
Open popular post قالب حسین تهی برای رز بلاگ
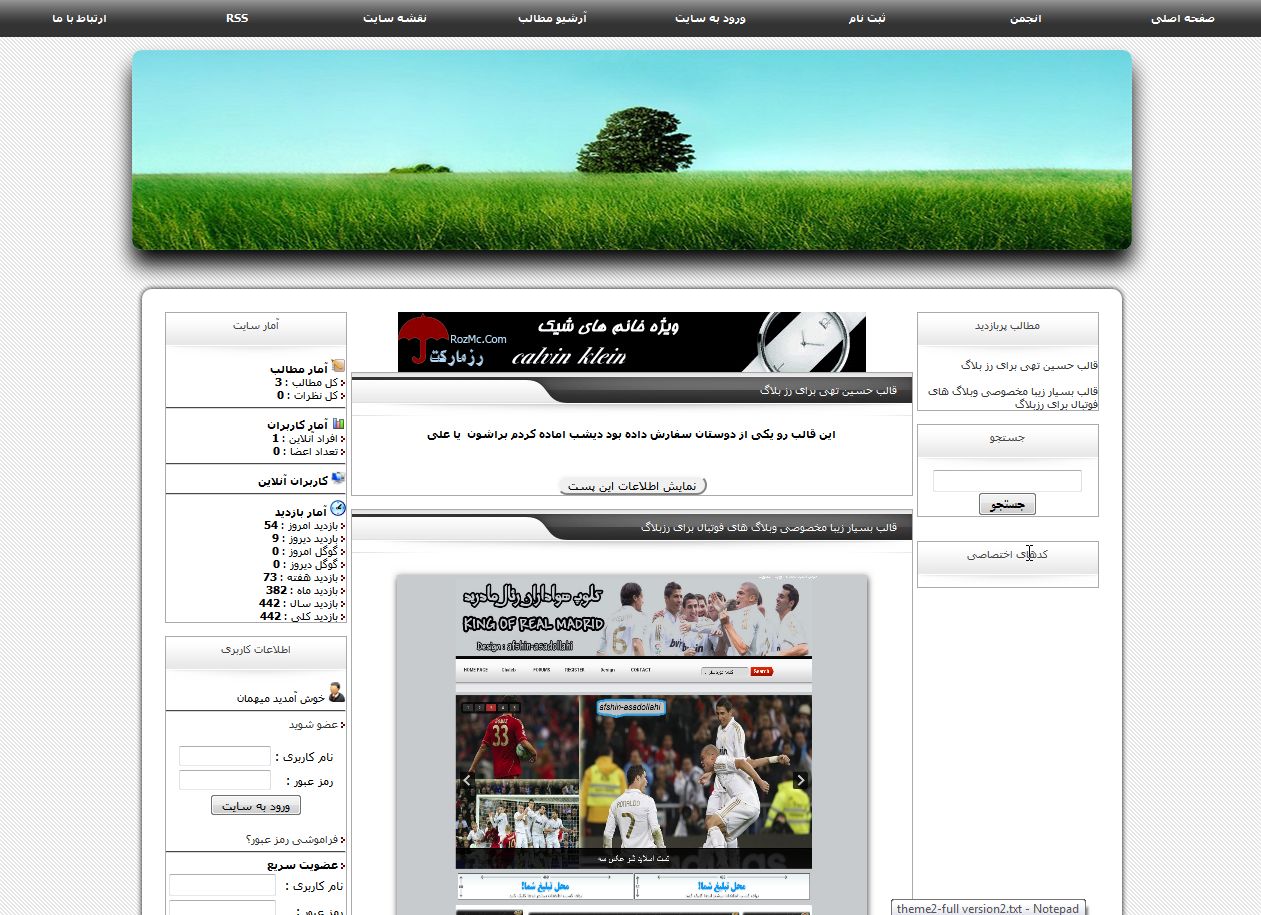[1030, 365]
